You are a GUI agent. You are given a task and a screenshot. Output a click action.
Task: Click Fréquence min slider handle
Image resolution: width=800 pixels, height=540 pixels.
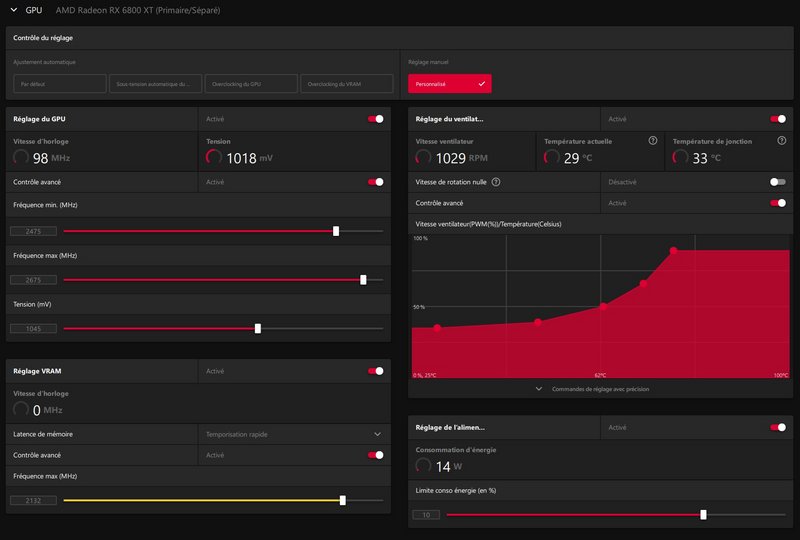(x=336, y=231)
